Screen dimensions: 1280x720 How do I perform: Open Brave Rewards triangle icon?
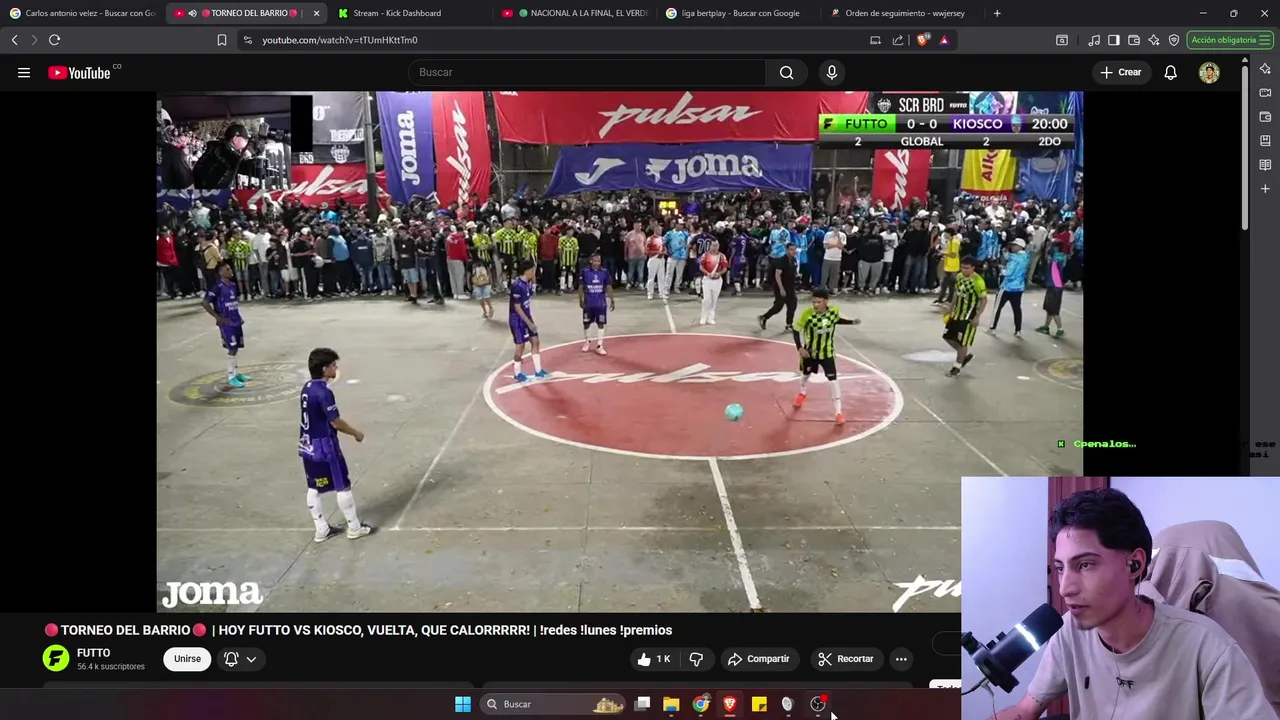pyautogui.click(x=943, y=40)
